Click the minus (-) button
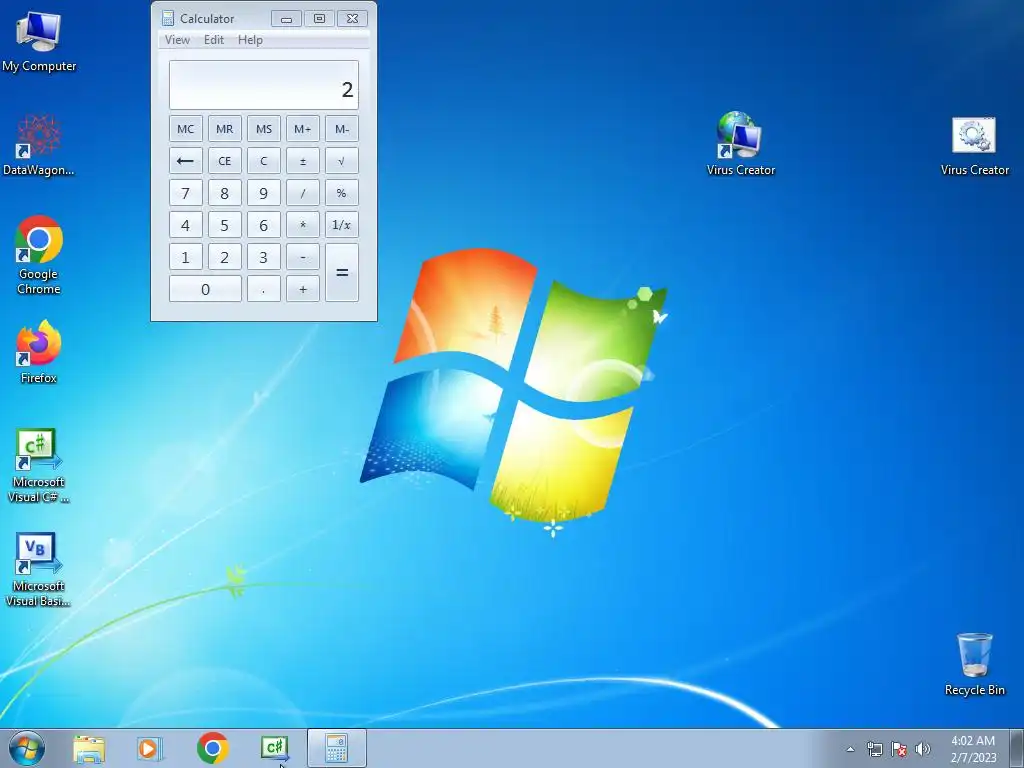1024x768 pixels. point(302,257)
